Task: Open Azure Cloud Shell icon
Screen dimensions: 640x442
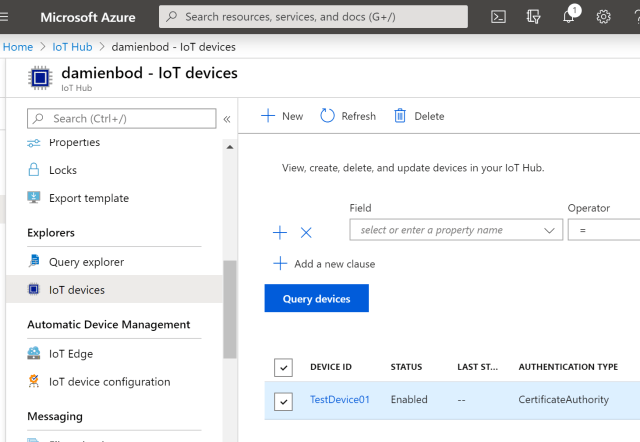Action: [x=498, y=17]
